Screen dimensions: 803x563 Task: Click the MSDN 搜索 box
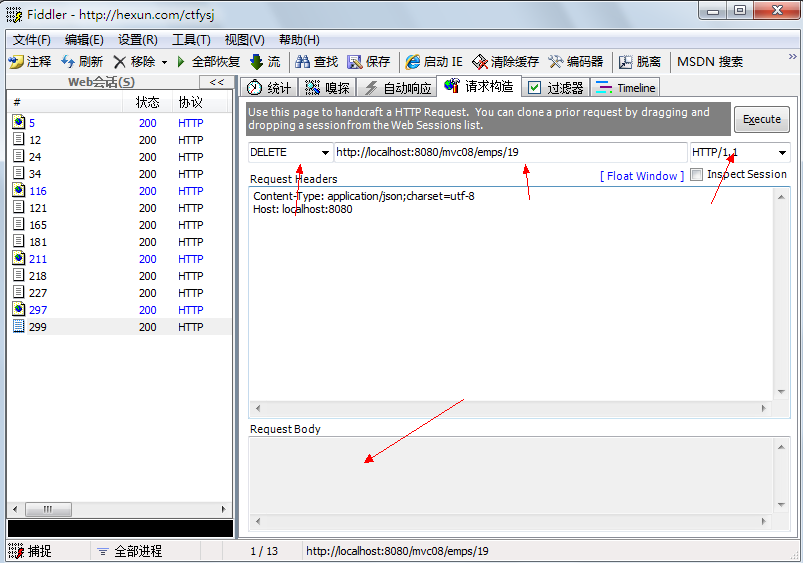[710, 62]
